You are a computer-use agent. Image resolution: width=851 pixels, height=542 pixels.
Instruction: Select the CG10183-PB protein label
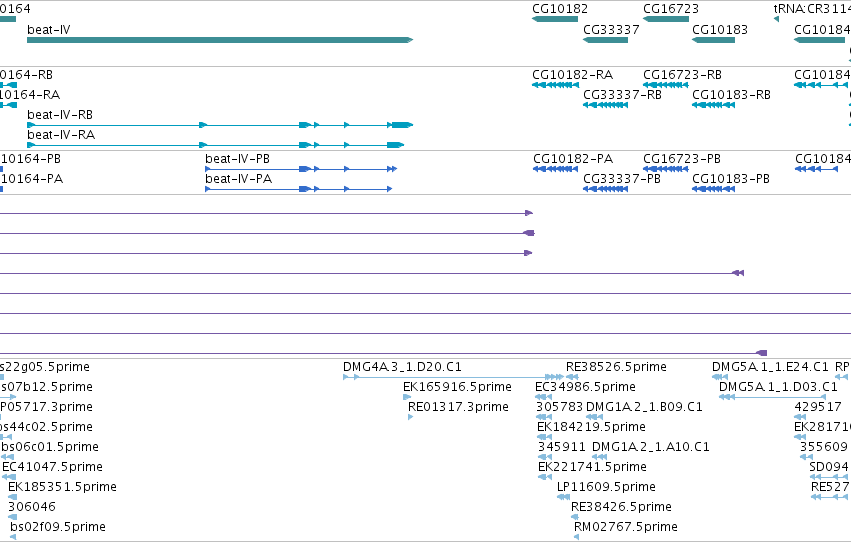click(731, 179)
